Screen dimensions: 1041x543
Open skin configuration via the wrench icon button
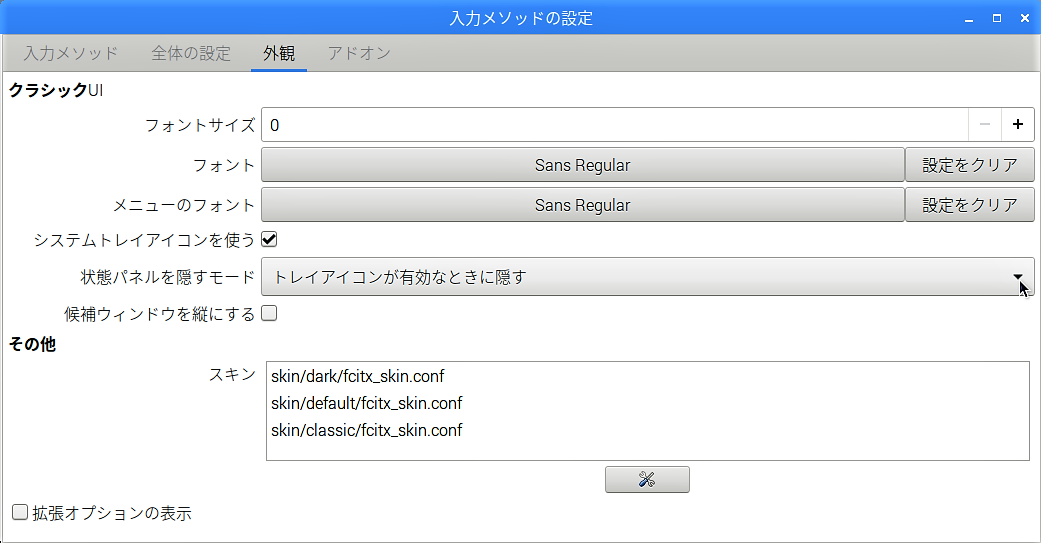pos(647,479)
